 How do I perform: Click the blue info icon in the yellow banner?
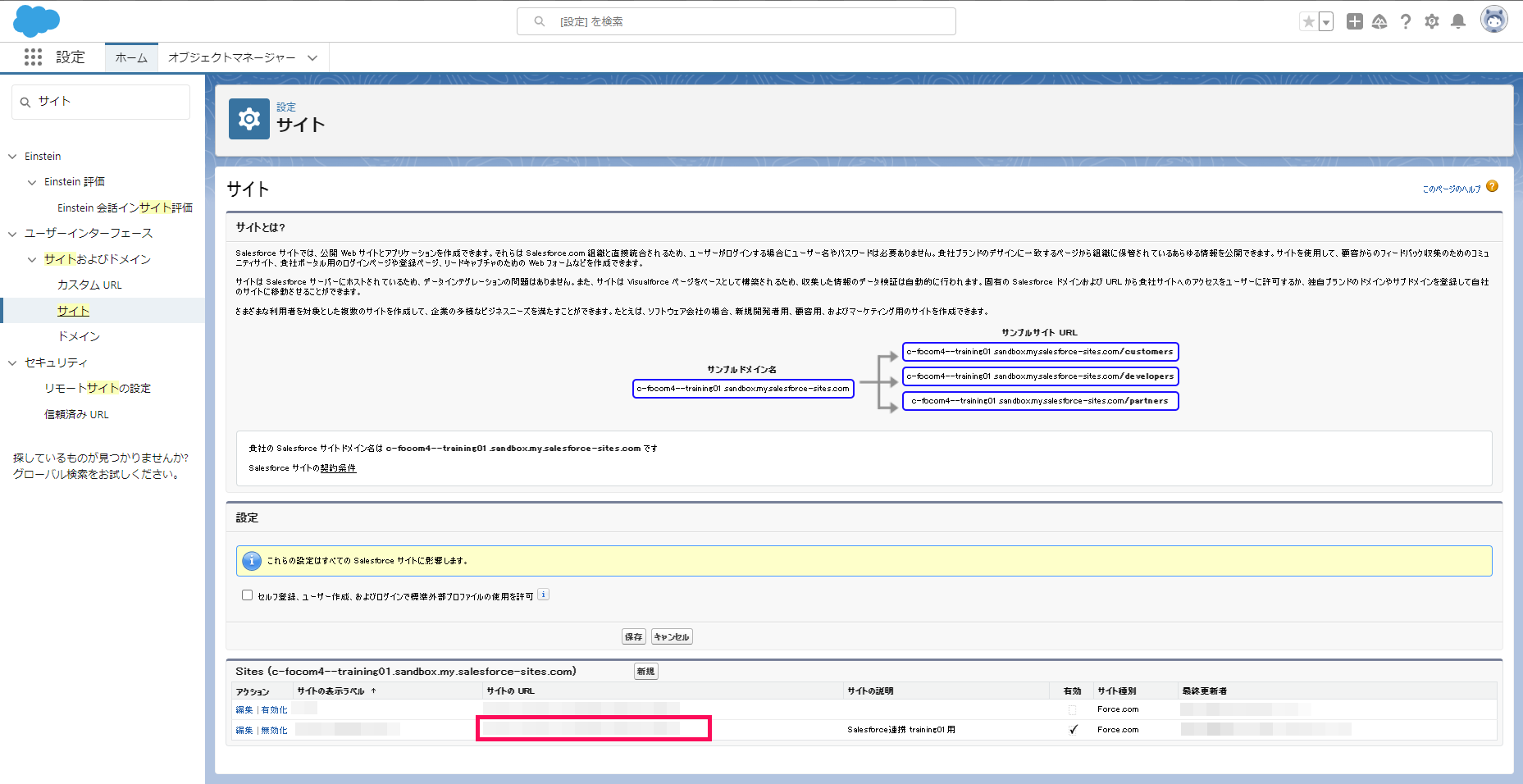coord(252,561)
